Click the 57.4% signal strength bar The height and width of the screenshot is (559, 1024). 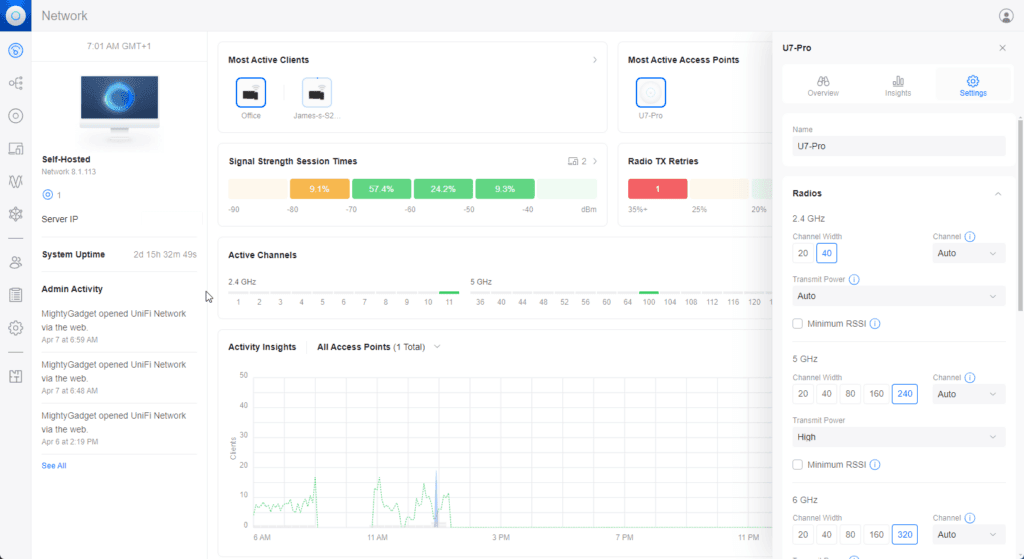tap(380, 189)
